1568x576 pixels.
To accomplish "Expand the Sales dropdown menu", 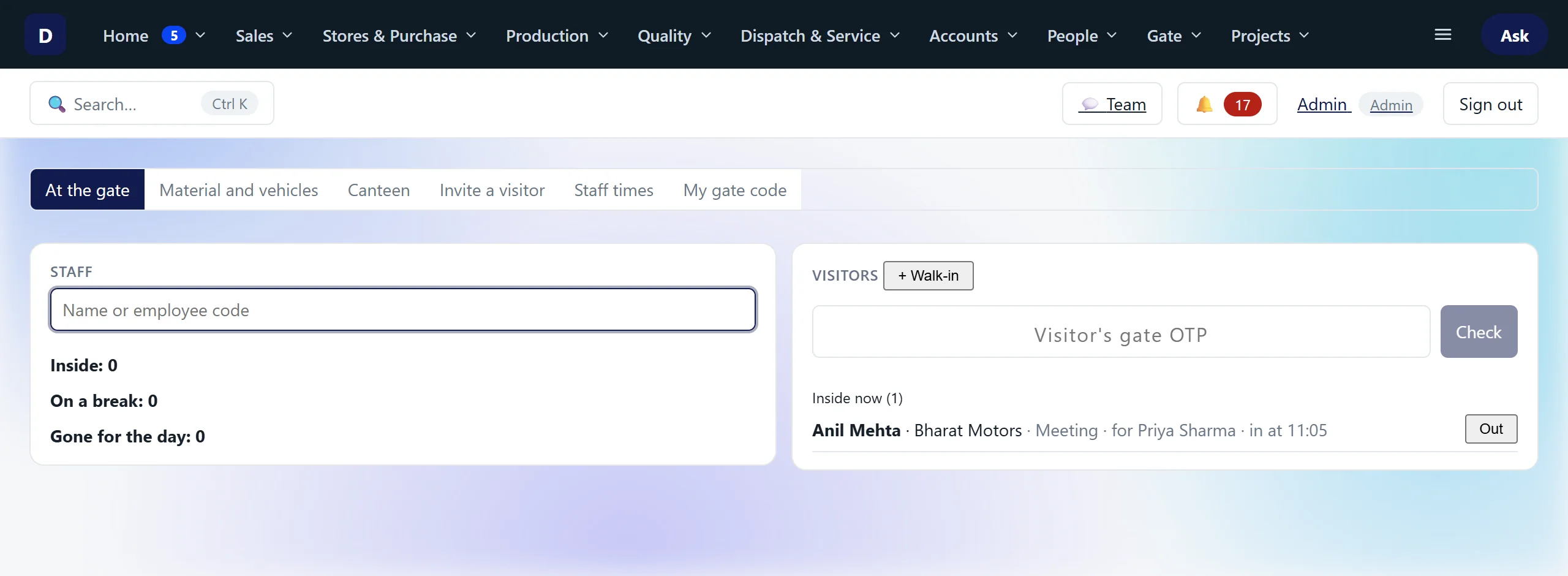I will point(264,36).
